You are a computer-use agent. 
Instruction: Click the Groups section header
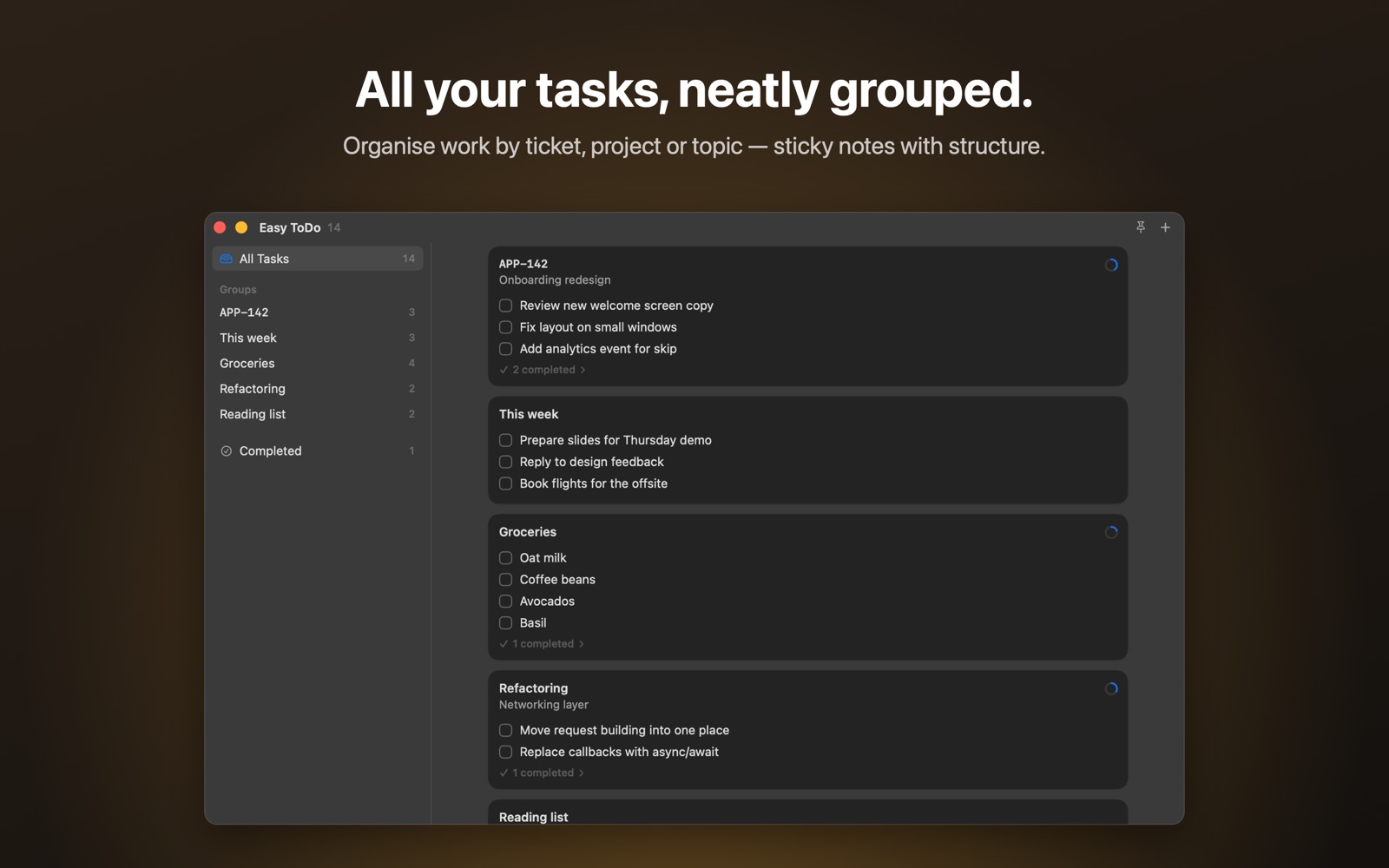[x=238, y=290]
